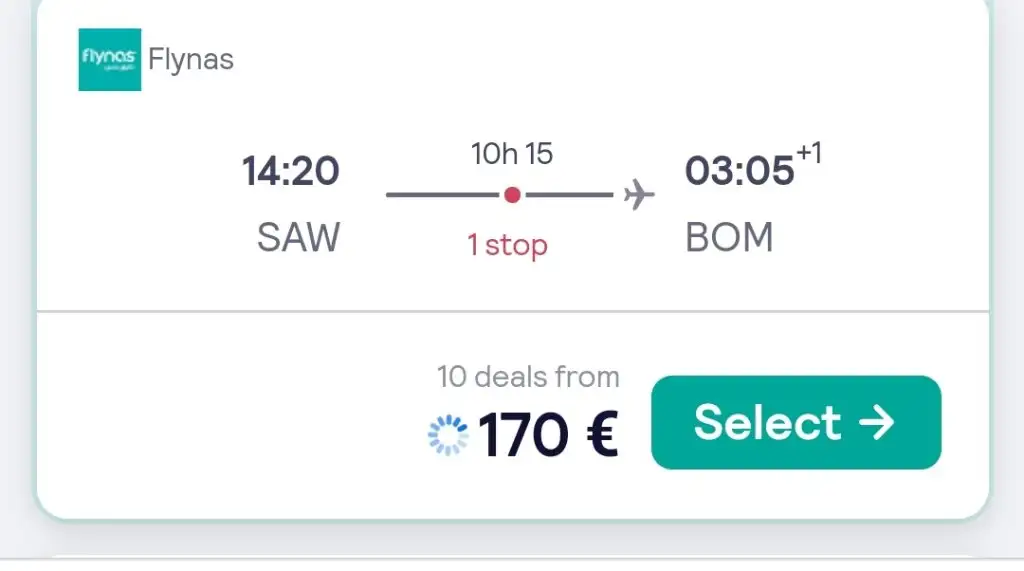Click the route line right of the stop dot

[x=568, y=195]
